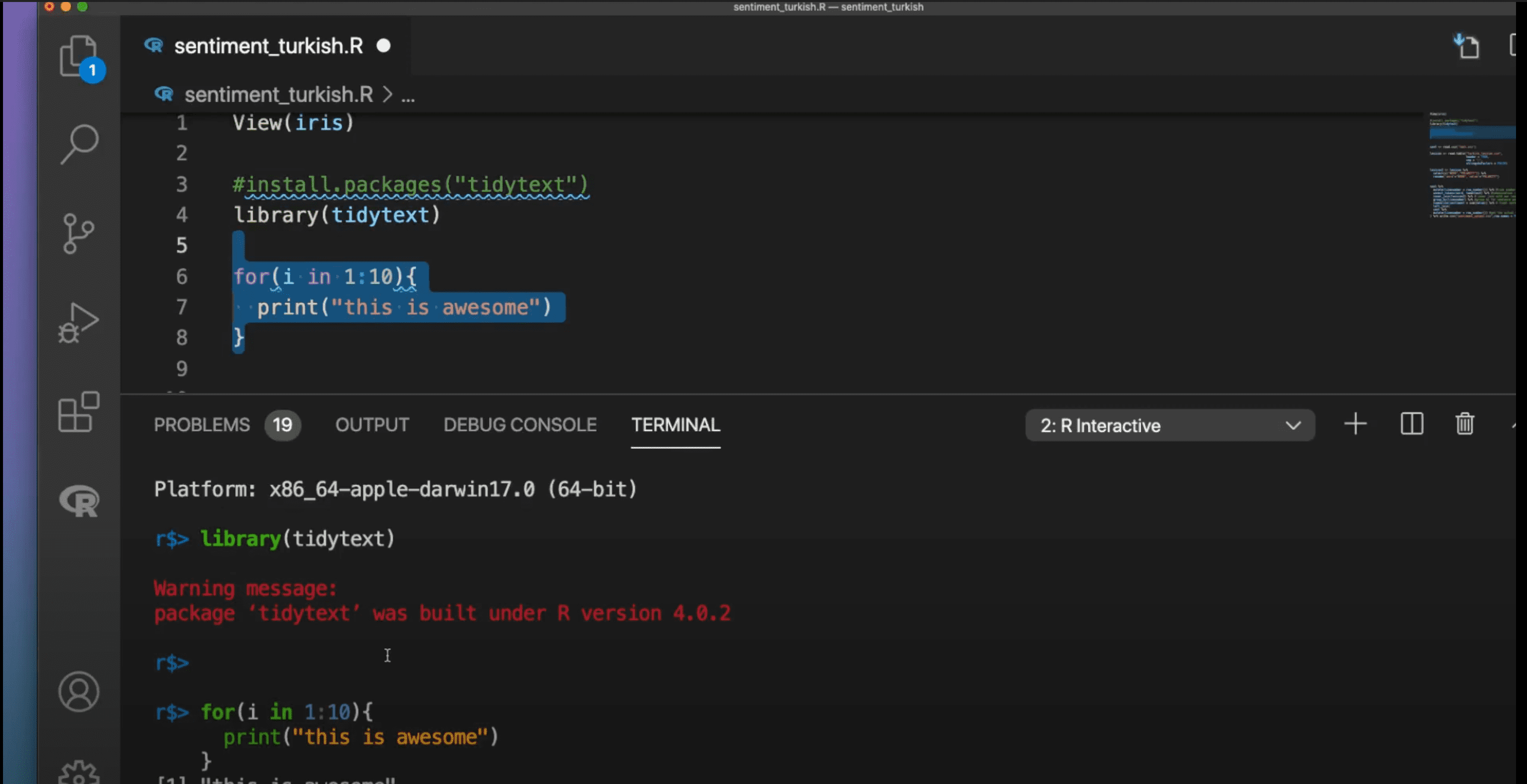This screenshot has width=1527, height=784.
Task: Click the Run Source icon in editor toolbar
Action: click(x=1467, y=46)
